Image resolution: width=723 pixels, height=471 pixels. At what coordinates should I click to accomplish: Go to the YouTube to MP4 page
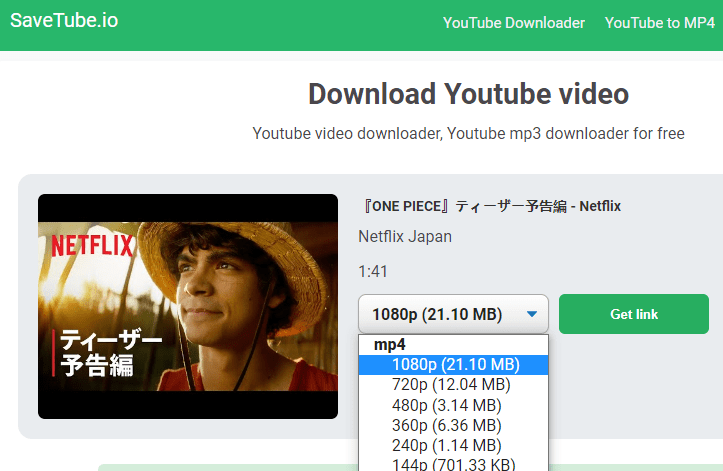(659, 23)
